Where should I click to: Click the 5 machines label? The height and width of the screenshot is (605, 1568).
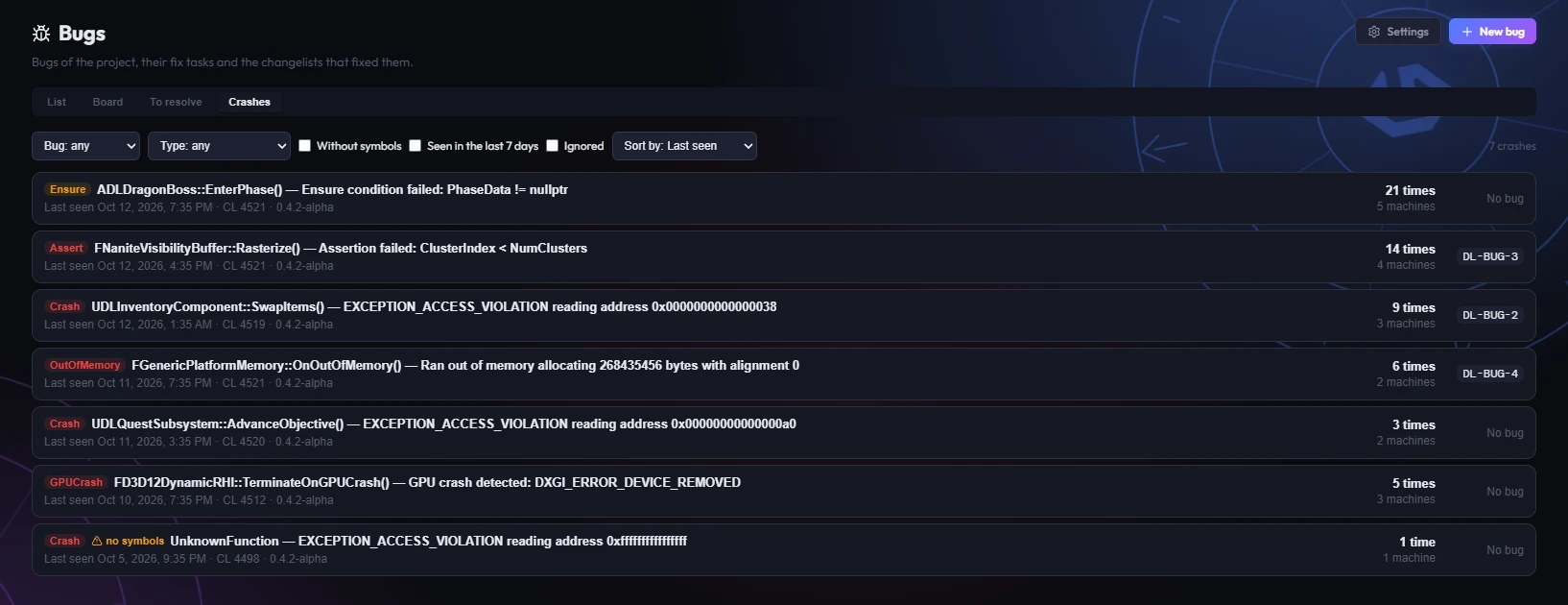coord(1406,206)
